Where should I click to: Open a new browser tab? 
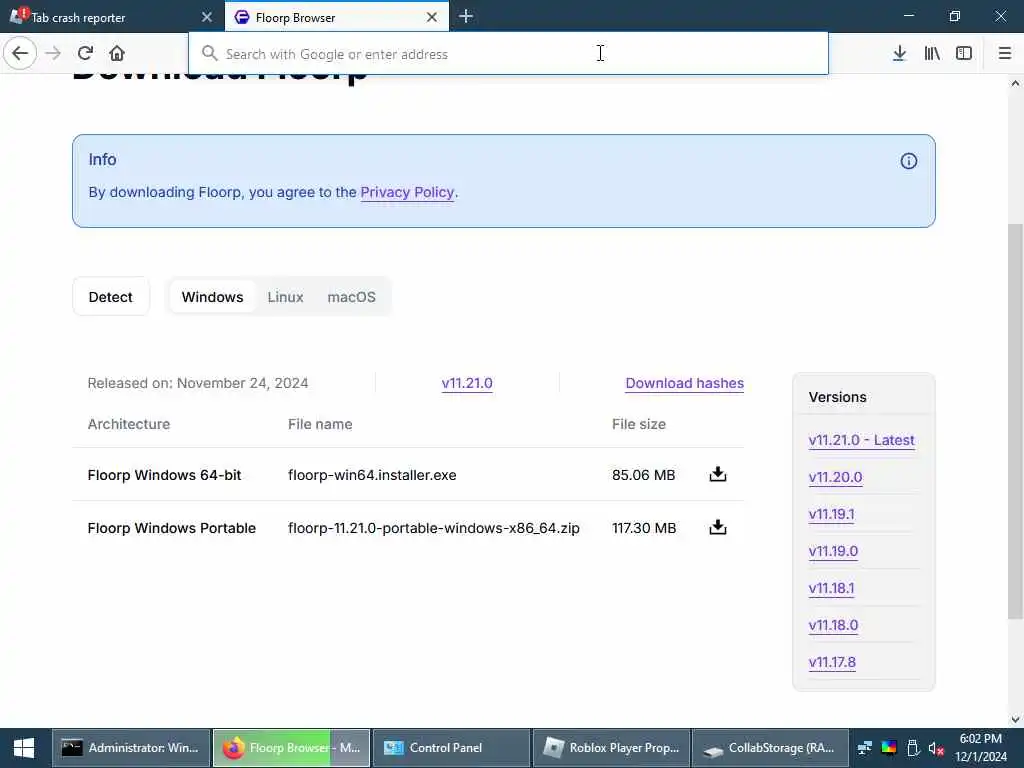[466, 16]
